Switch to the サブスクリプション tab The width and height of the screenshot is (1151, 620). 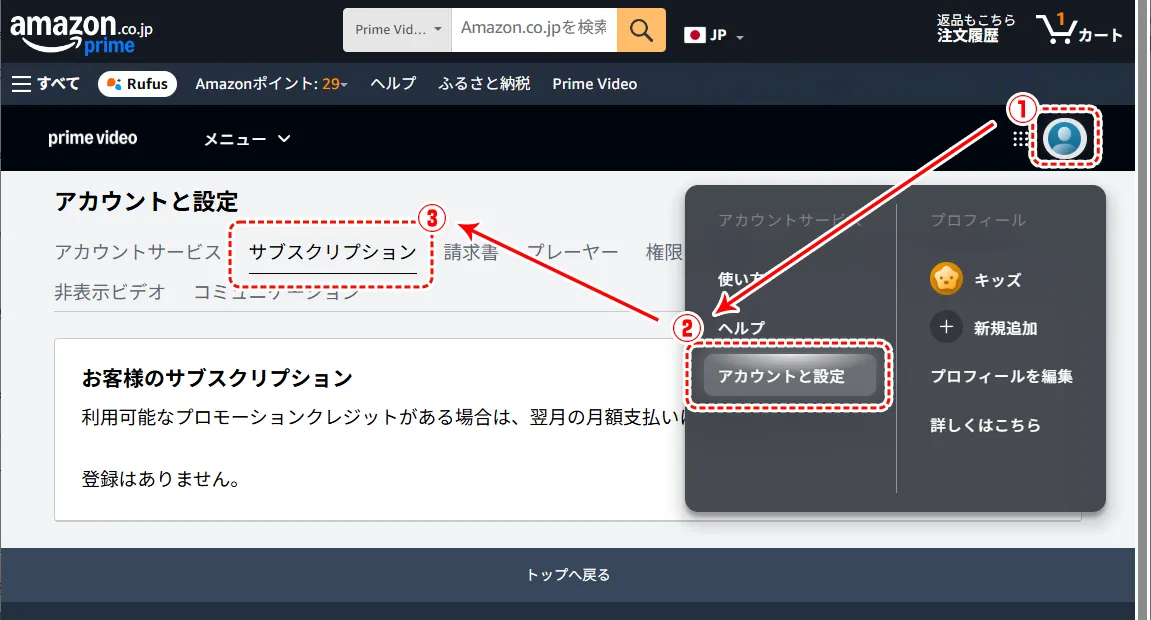click(333, 252)
